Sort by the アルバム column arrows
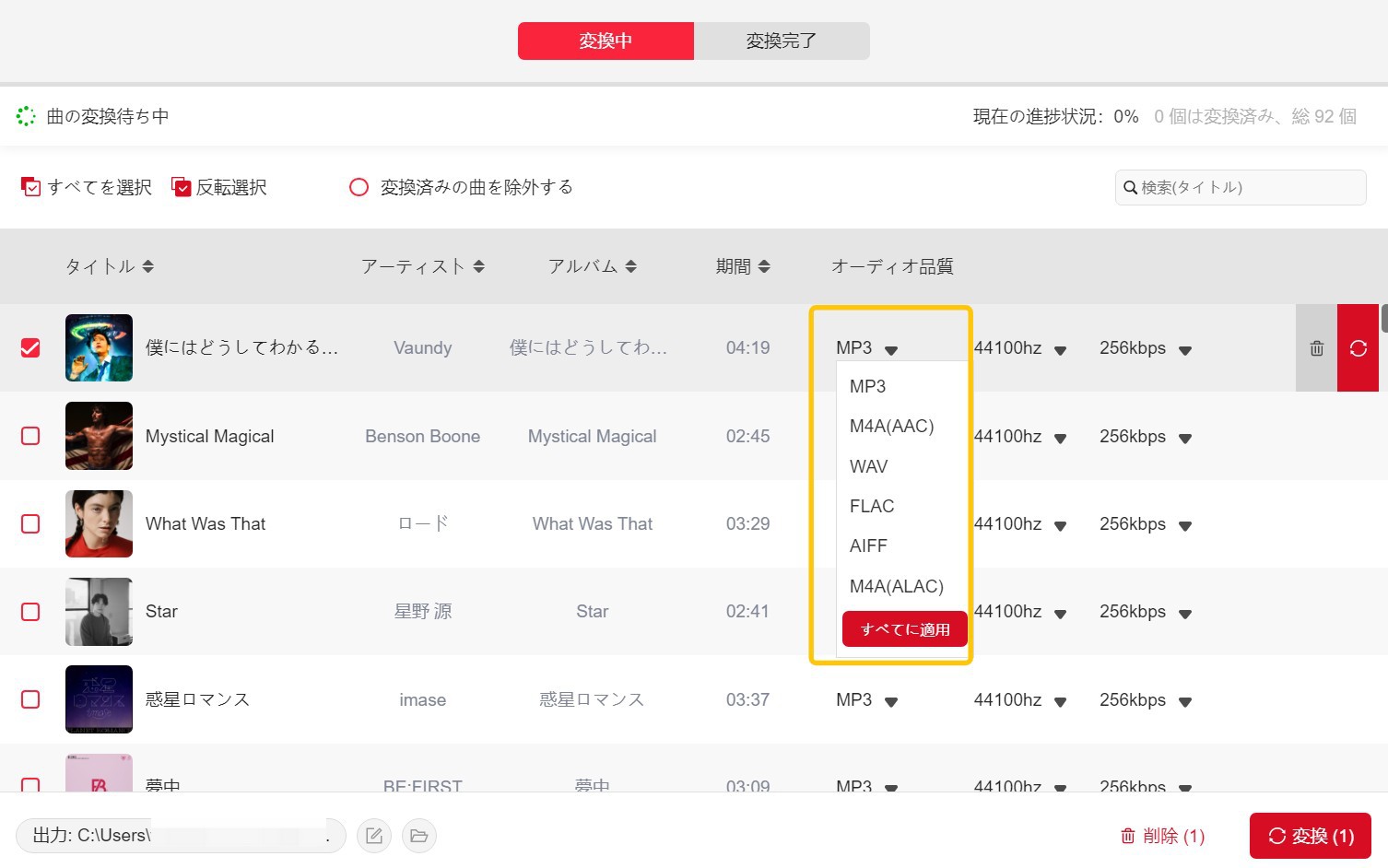 point(630,266)
